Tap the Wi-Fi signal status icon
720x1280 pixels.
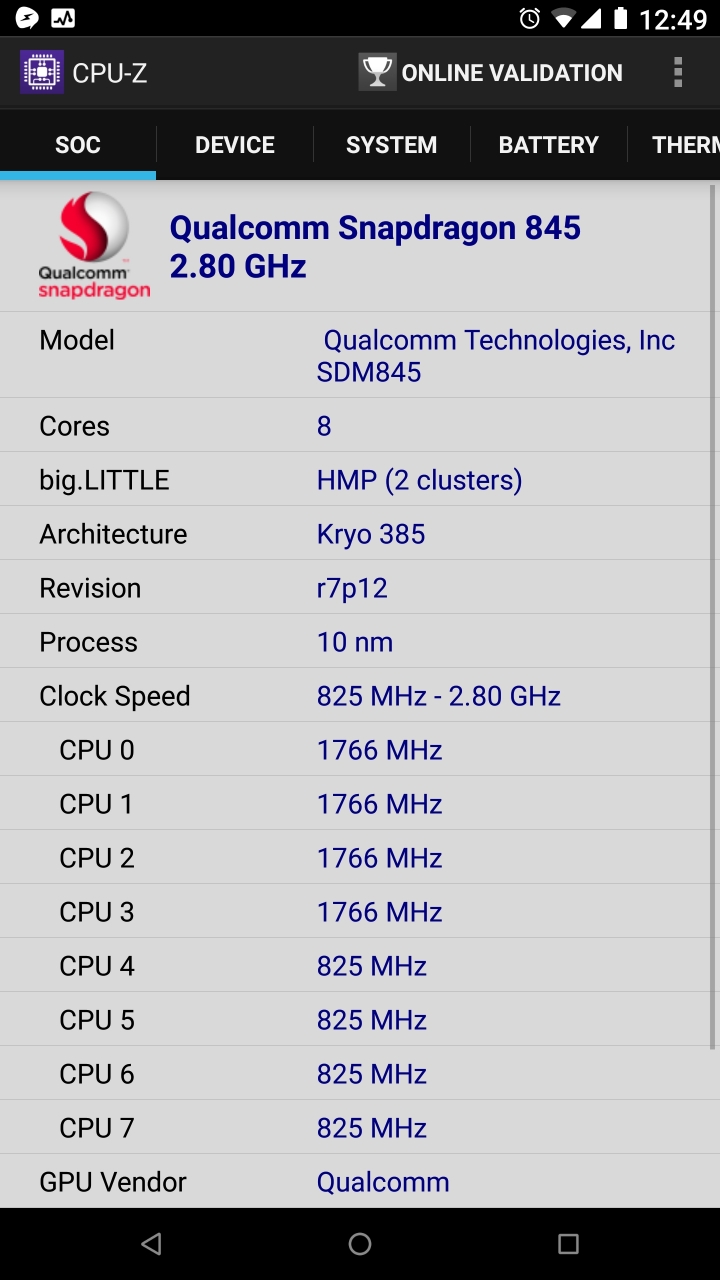point(563,19)
